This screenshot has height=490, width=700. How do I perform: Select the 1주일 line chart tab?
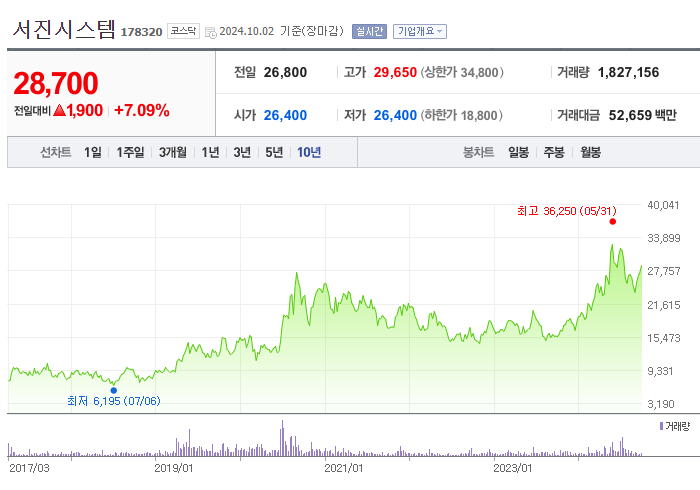pos(130,152)
